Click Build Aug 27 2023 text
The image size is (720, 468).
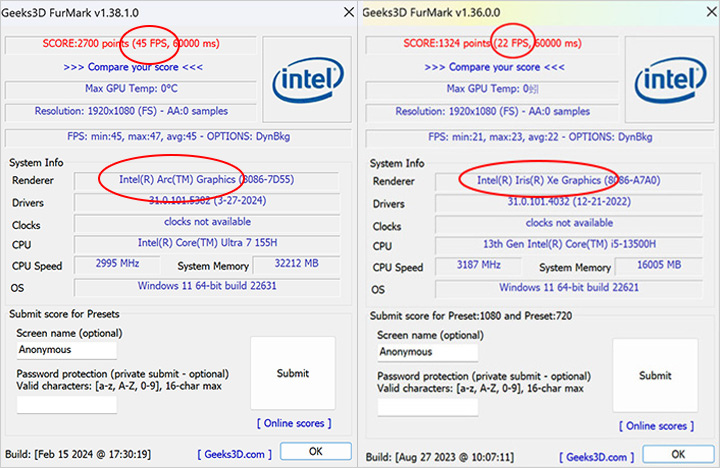coord(439,457)
